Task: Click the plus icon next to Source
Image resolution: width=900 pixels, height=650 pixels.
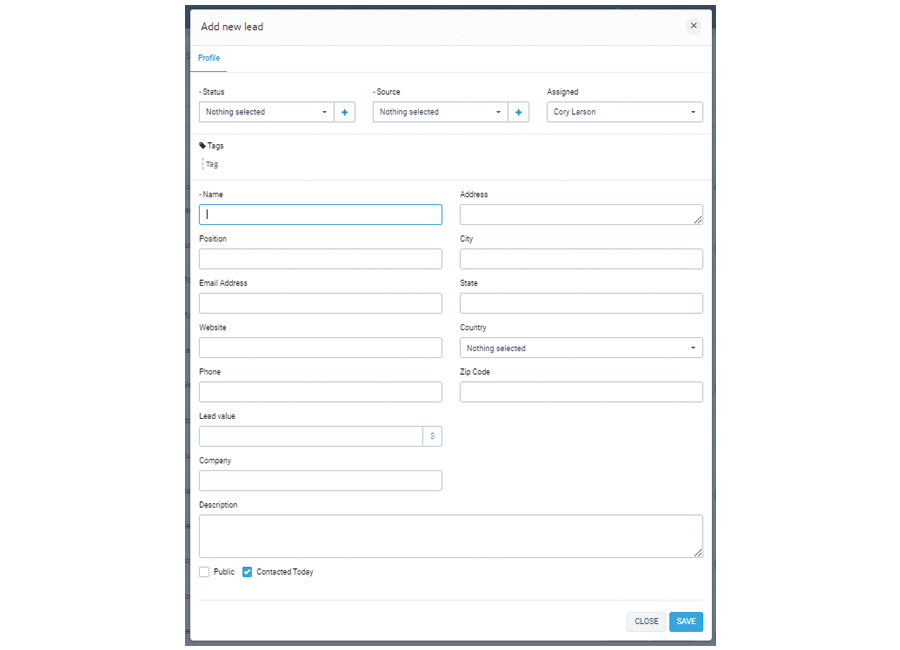Action: pyautogui.click(x=518, y=112)
